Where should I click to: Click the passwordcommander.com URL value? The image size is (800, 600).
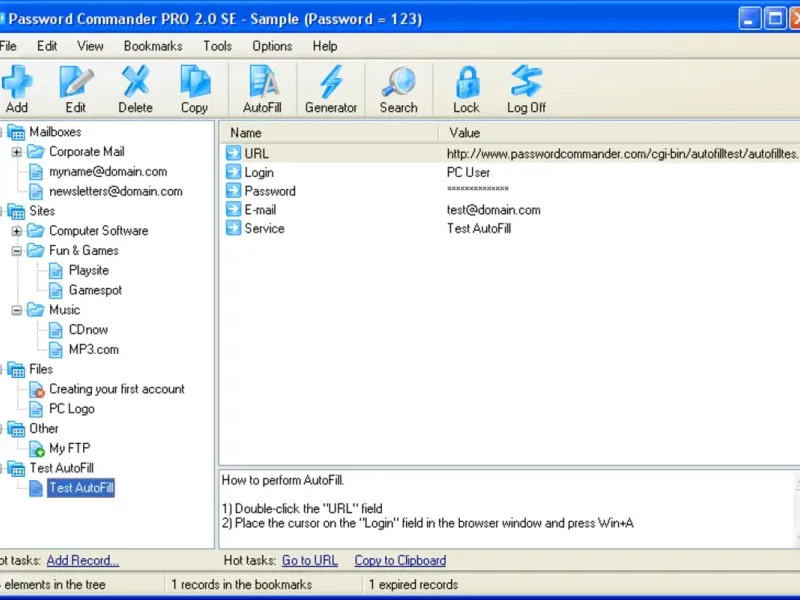click(623, 154)
